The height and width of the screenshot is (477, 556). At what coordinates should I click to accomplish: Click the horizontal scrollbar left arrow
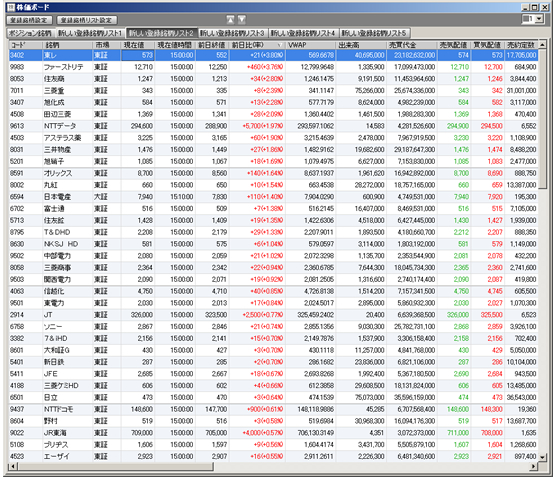(x=12, y=466)
